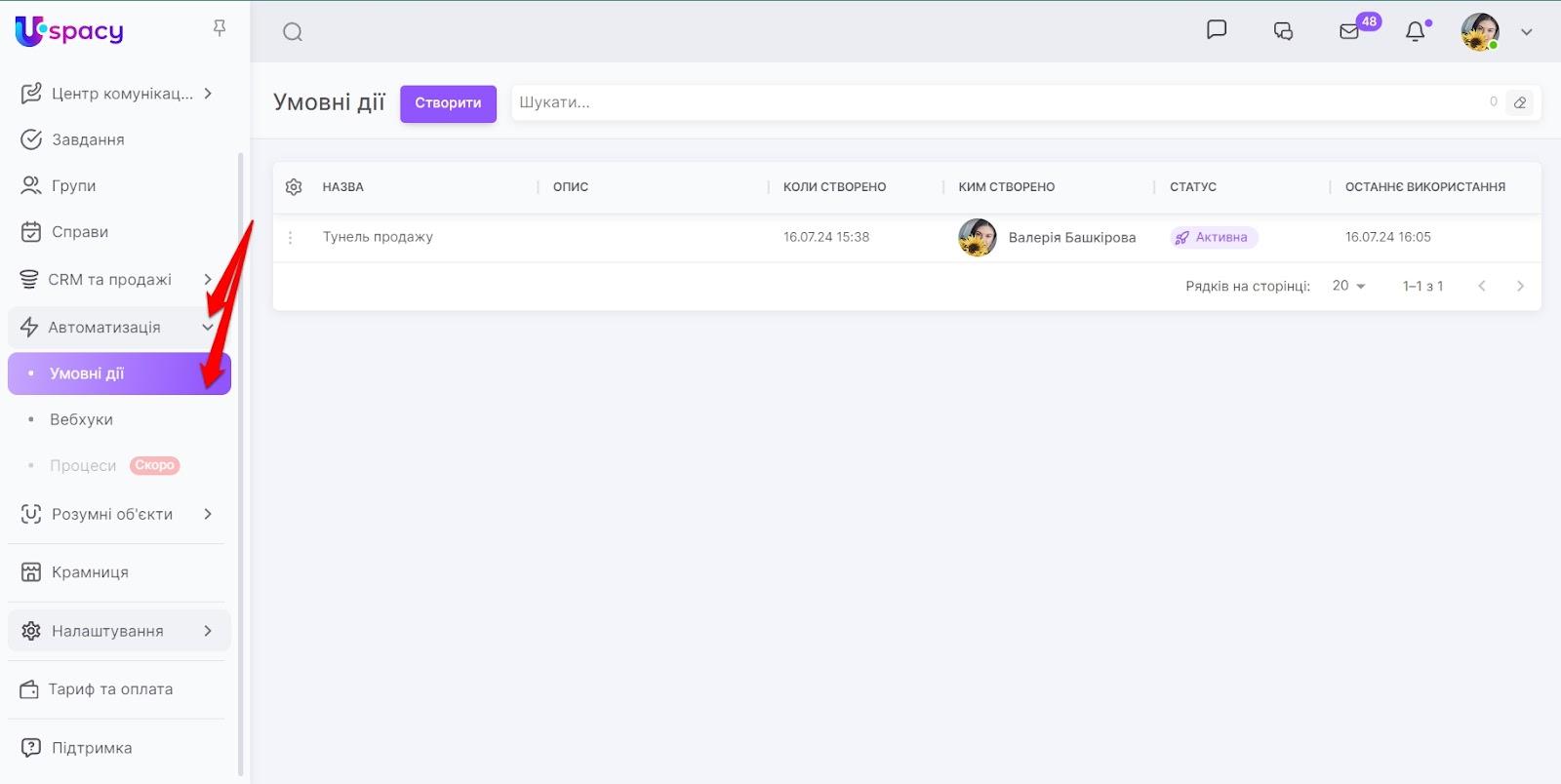
Task: Expand the user profile menu arrow
Action: (1527, 32)
